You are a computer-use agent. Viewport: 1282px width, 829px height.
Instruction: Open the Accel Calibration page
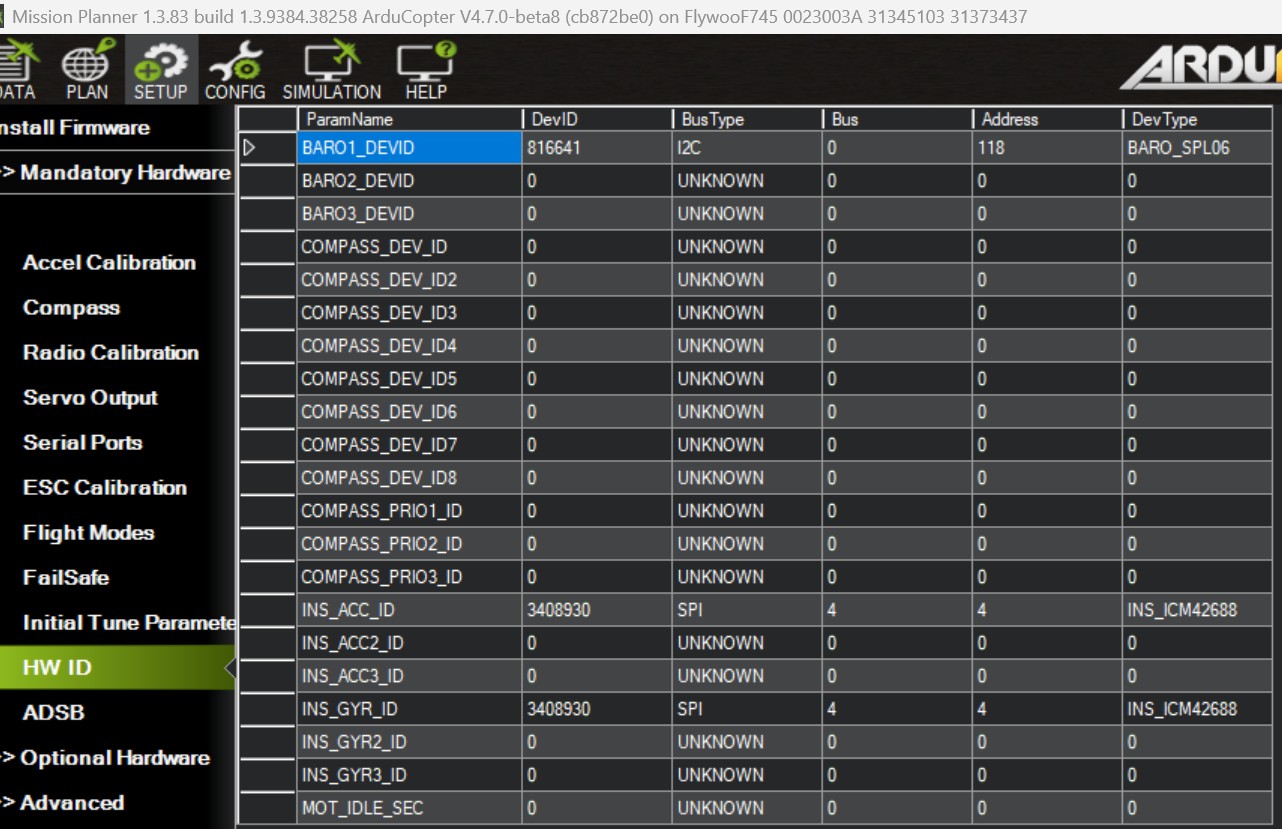109,263
